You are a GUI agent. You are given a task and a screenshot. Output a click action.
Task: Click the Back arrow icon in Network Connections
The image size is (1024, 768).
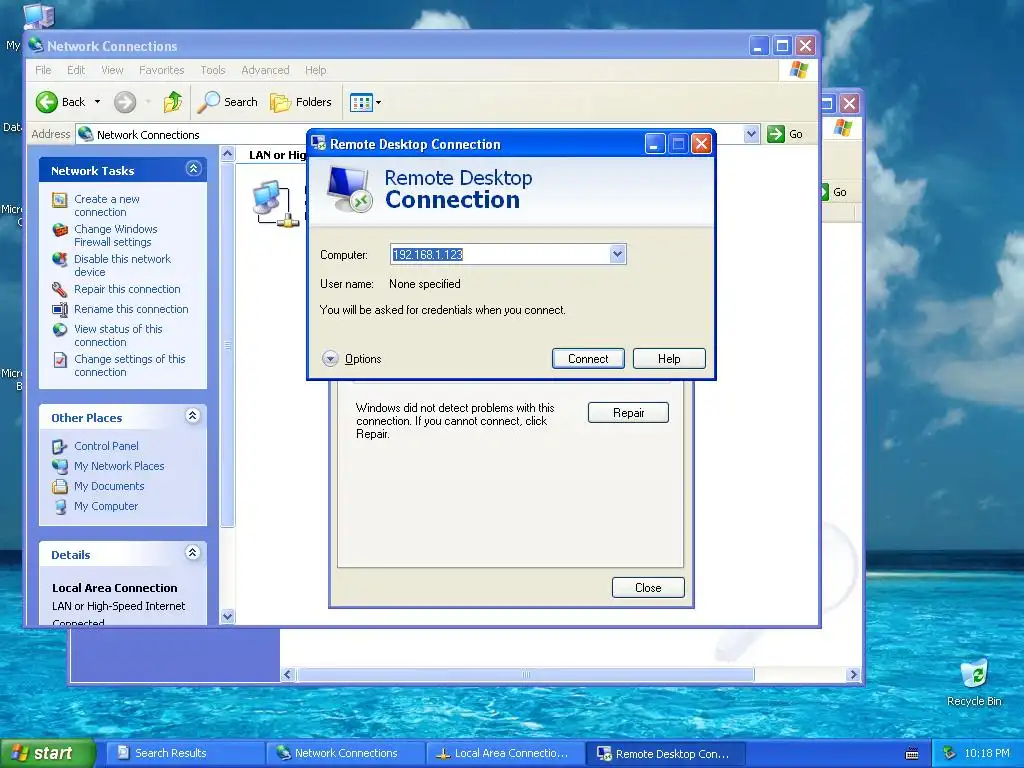point(46,102)
